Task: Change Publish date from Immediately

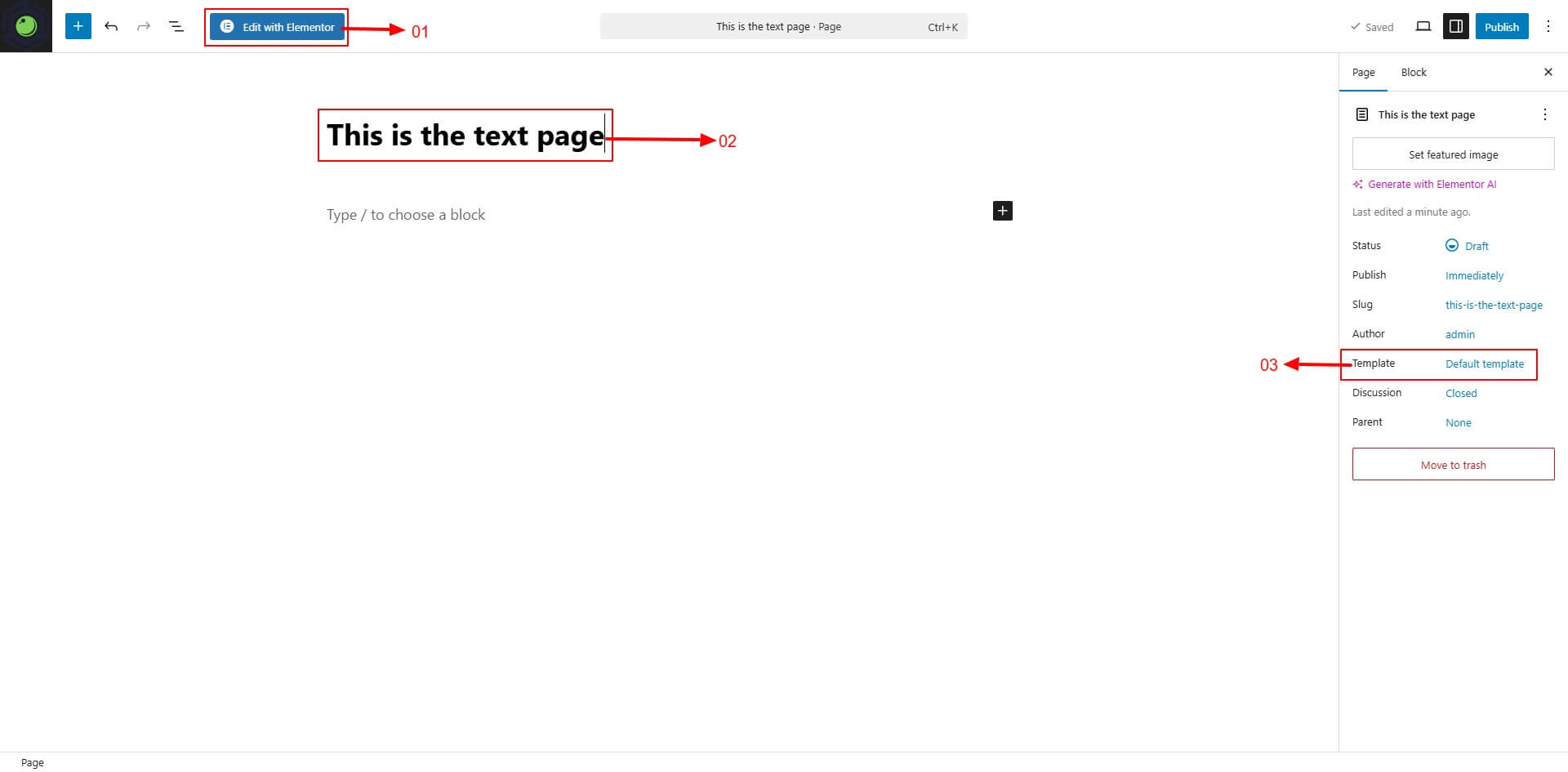Action: coord(1473,275)
